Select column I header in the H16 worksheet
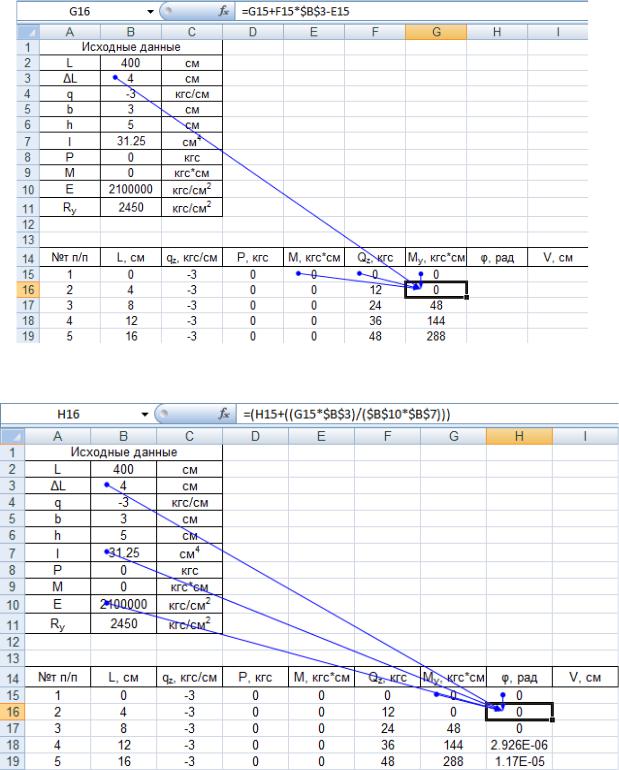Viewport: 619px width, 770px height. point(585,436)
